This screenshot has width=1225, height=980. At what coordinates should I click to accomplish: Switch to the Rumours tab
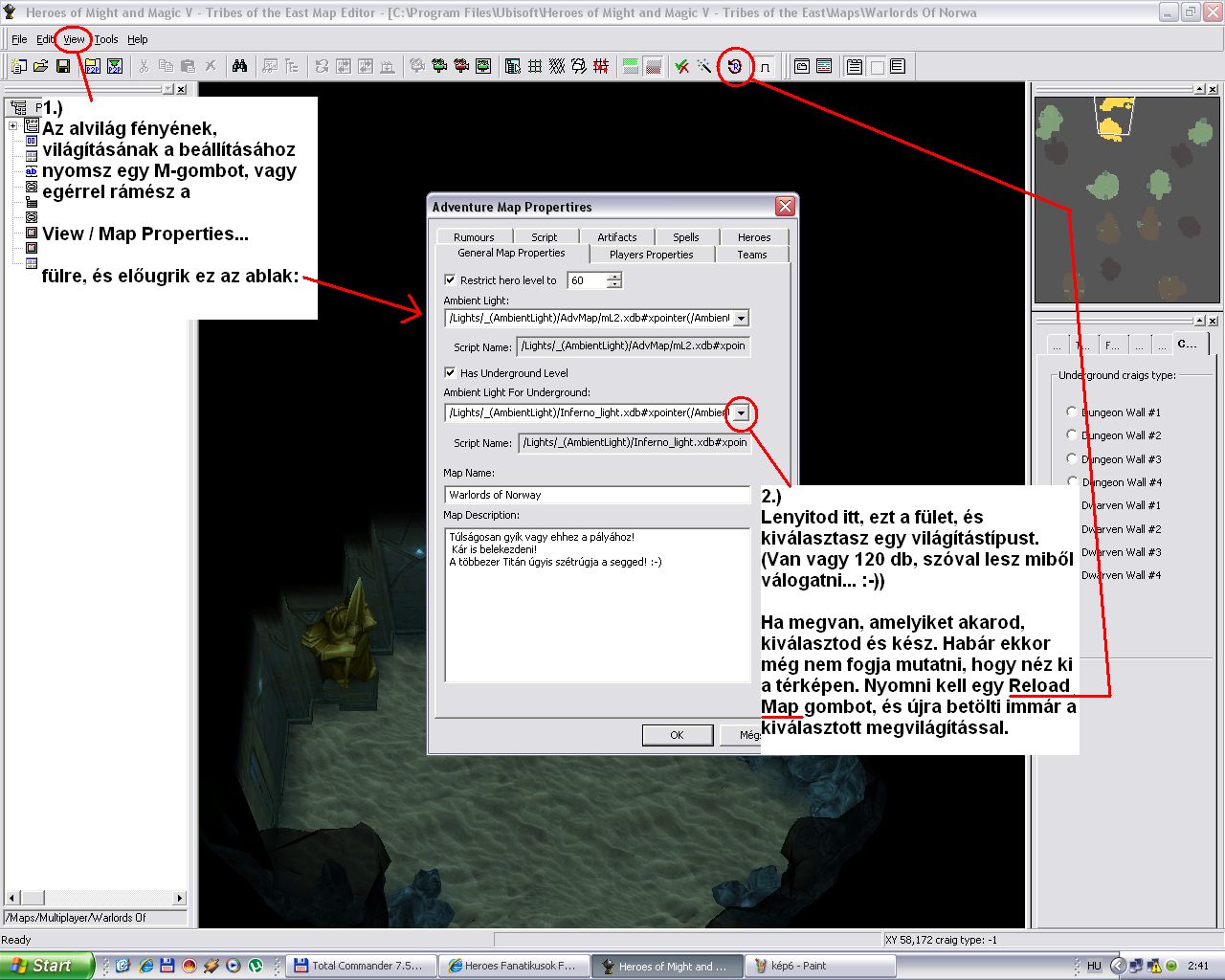[474, 237]
